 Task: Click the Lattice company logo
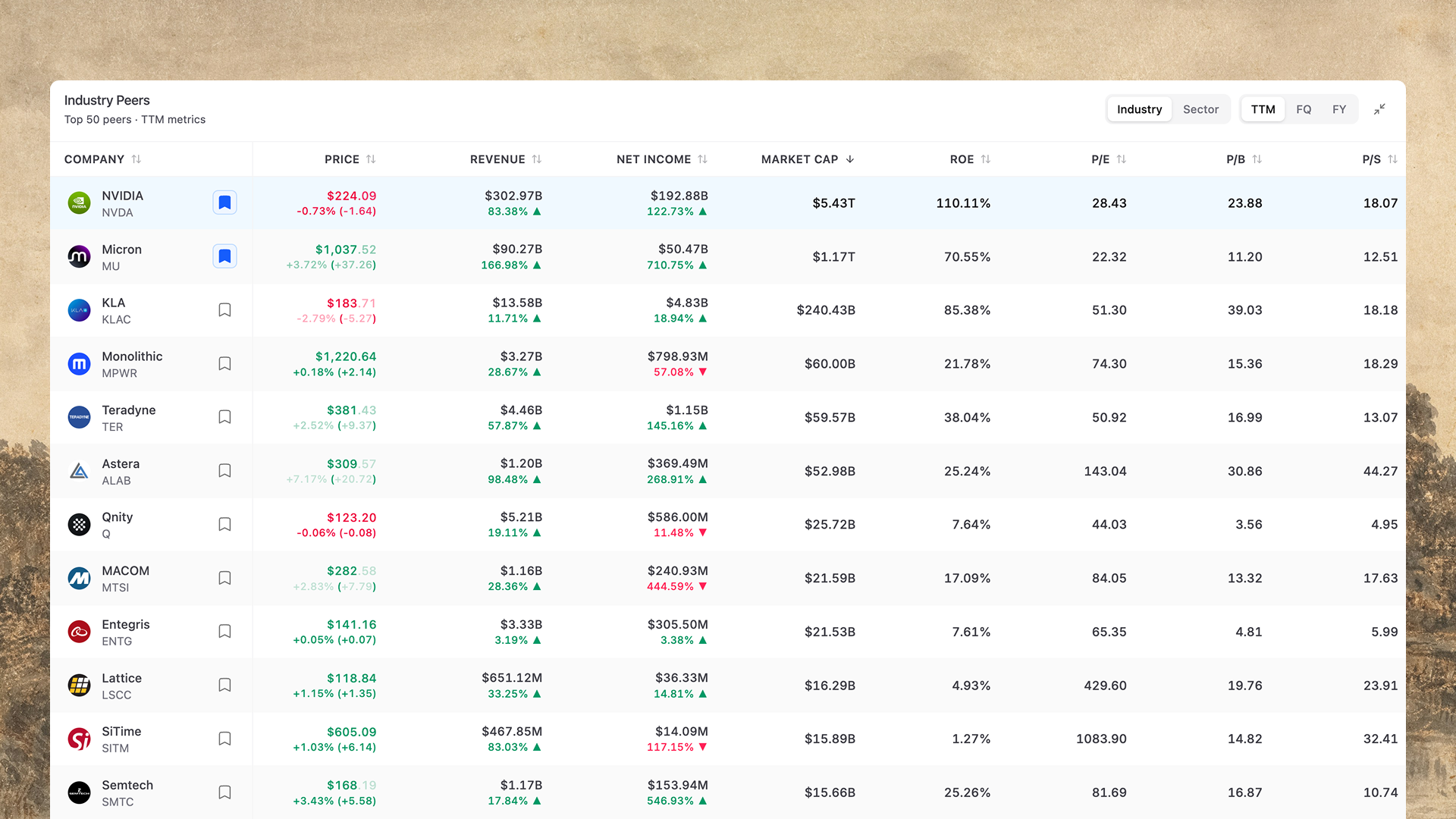79,686
